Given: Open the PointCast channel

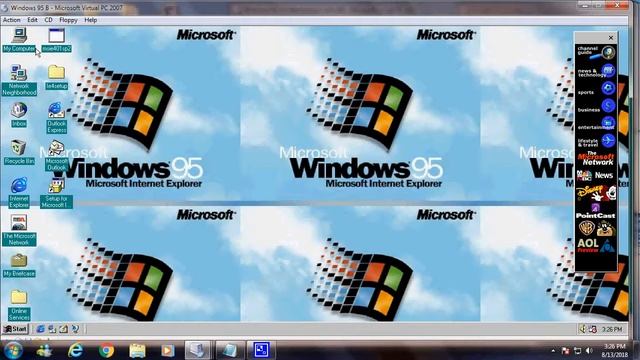Looking at the screenshot, I should 596,211.
